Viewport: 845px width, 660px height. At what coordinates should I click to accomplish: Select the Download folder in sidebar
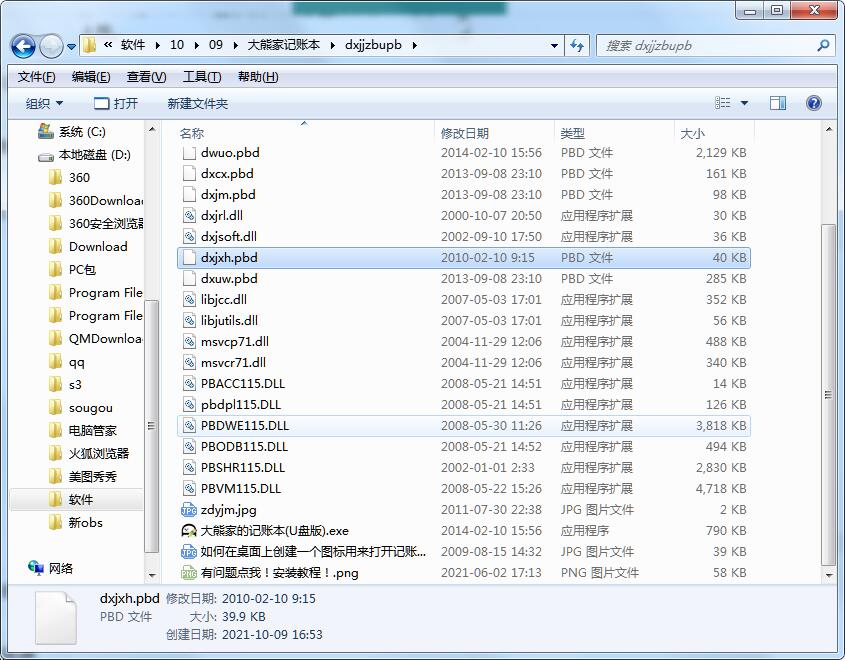(88, 247)
